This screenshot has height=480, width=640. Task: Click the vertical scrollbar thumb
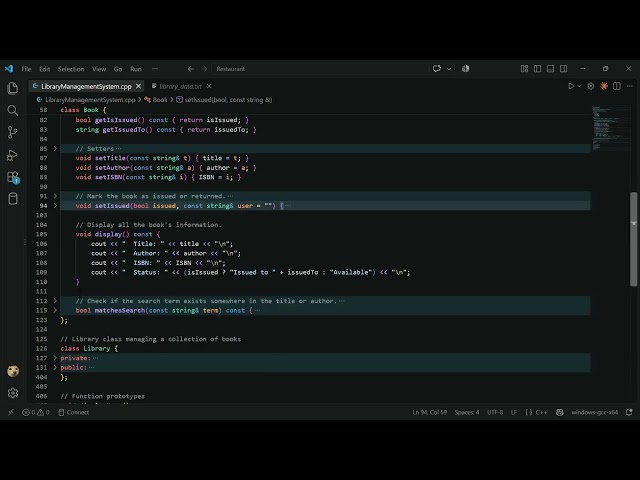633,239
